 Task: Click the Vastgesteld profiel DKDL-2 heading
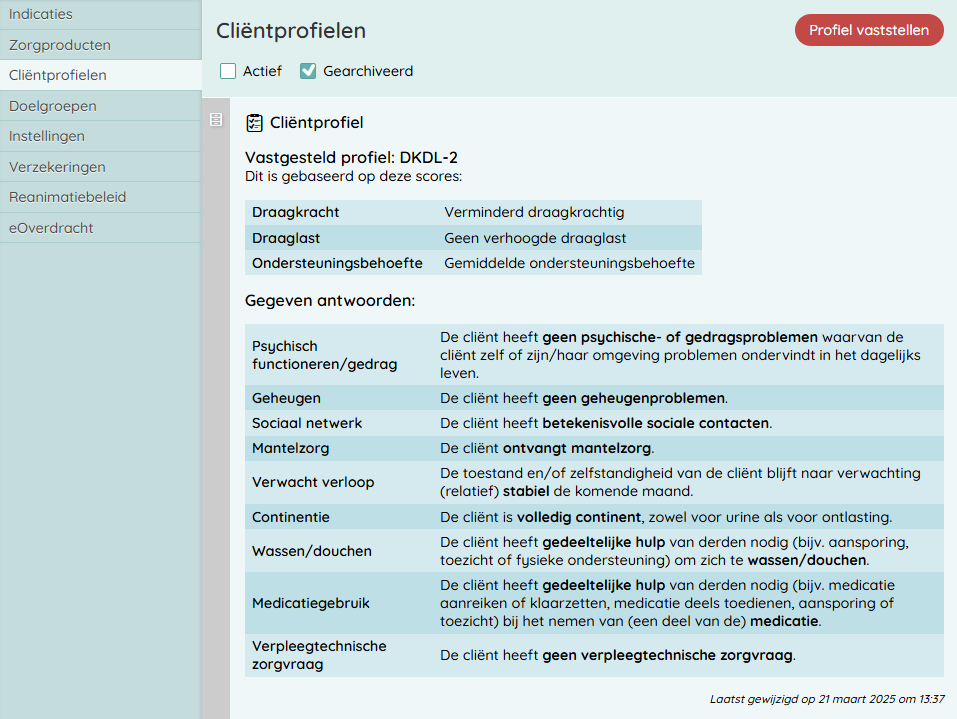[x=351, y=158]
